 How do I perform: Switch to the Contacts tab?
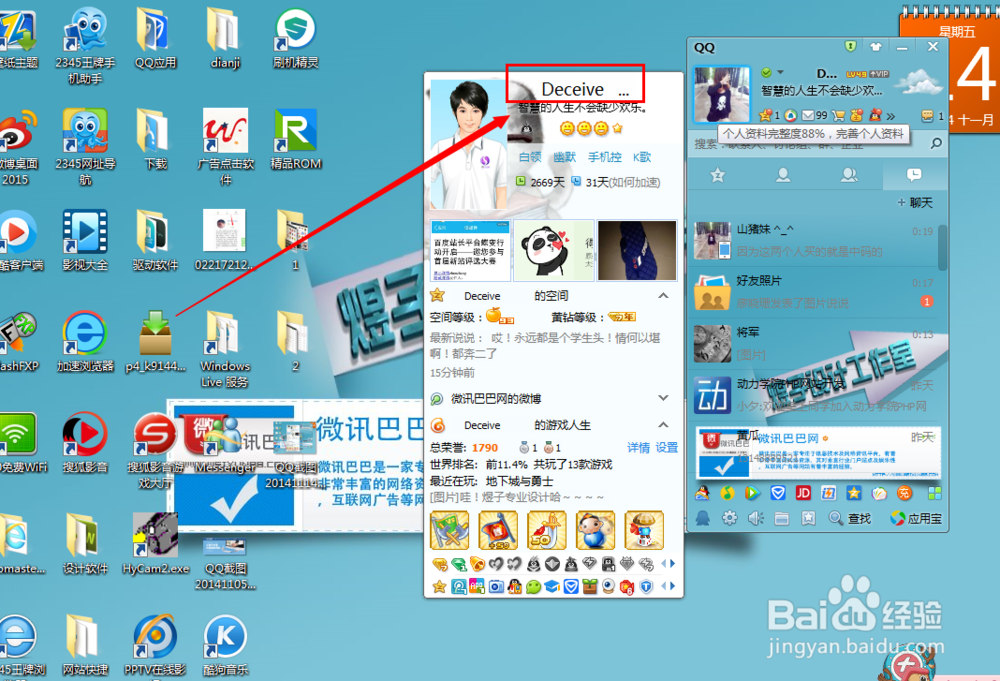tap(783, 175)
